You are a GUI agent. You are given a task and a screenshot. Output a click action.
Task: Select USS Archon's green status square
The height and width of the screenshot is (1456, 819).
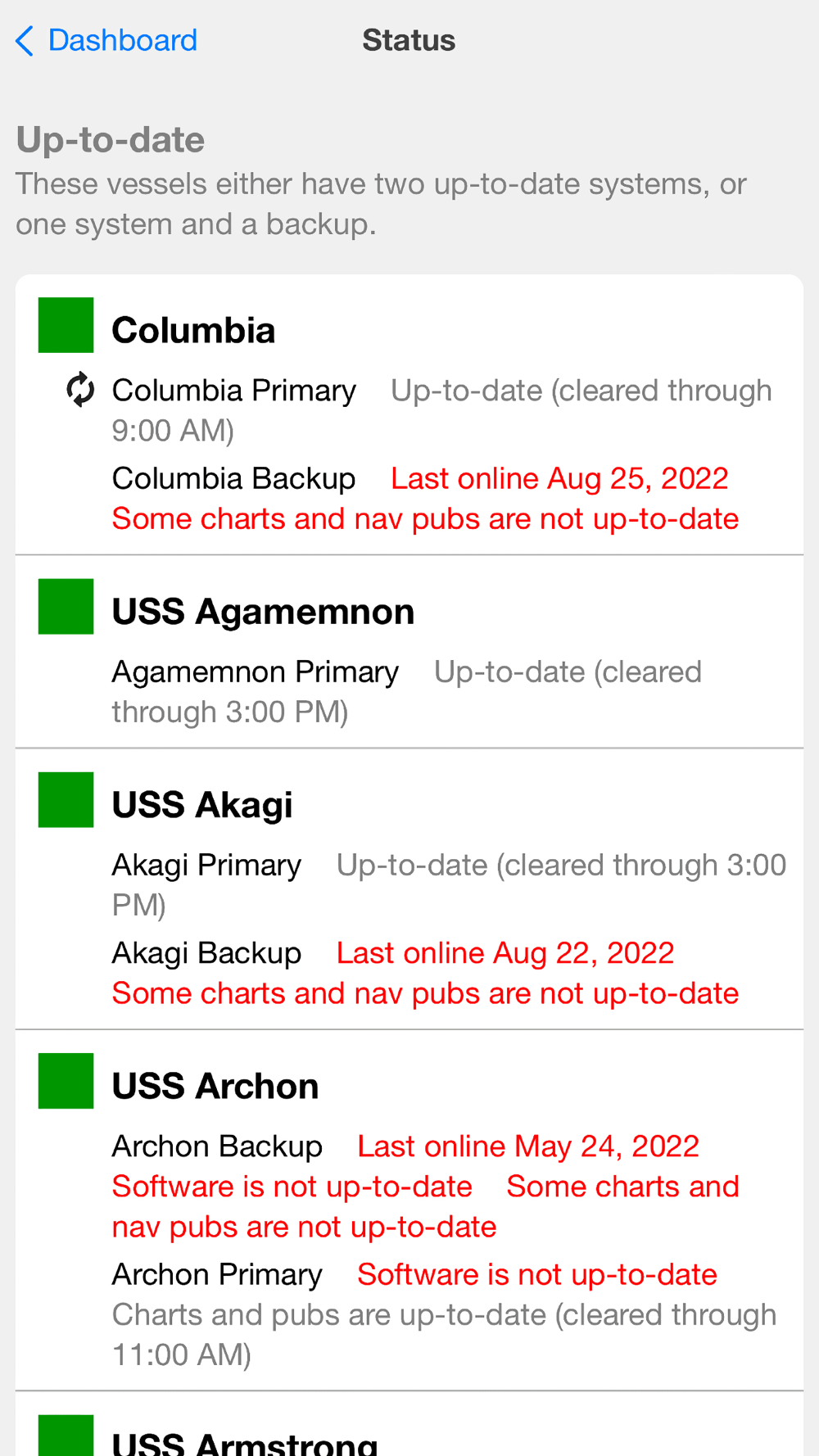pos(66,1081)
